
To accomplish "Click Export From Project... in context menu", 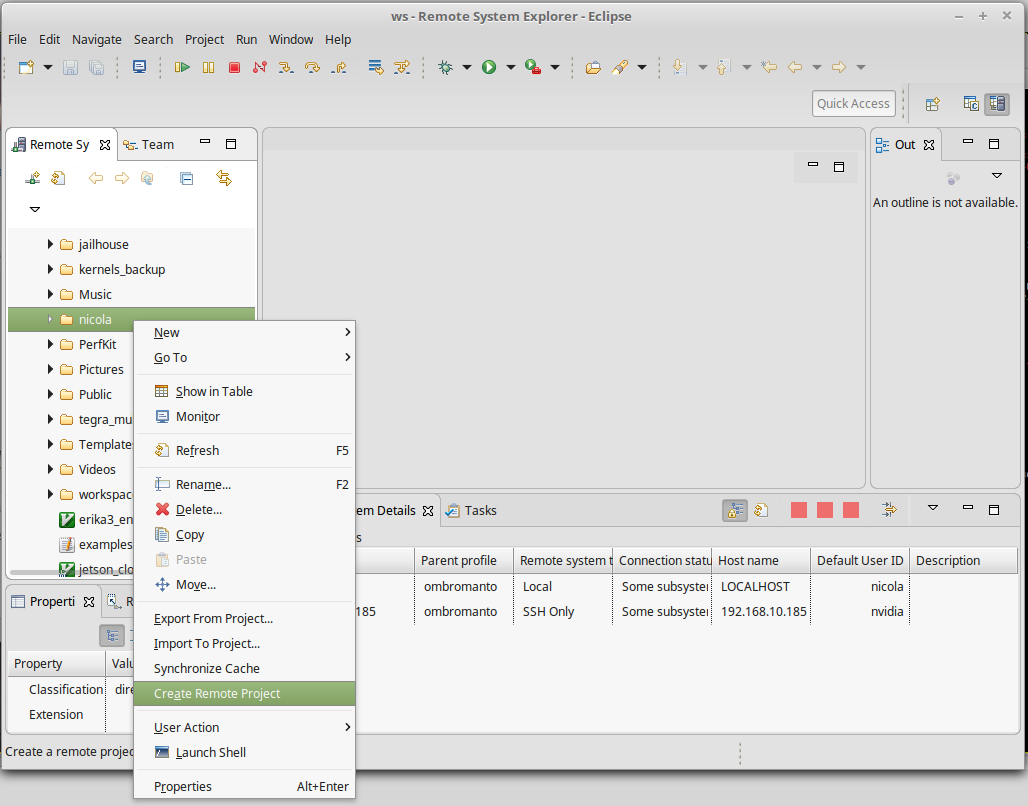I will tap(245, 618).
